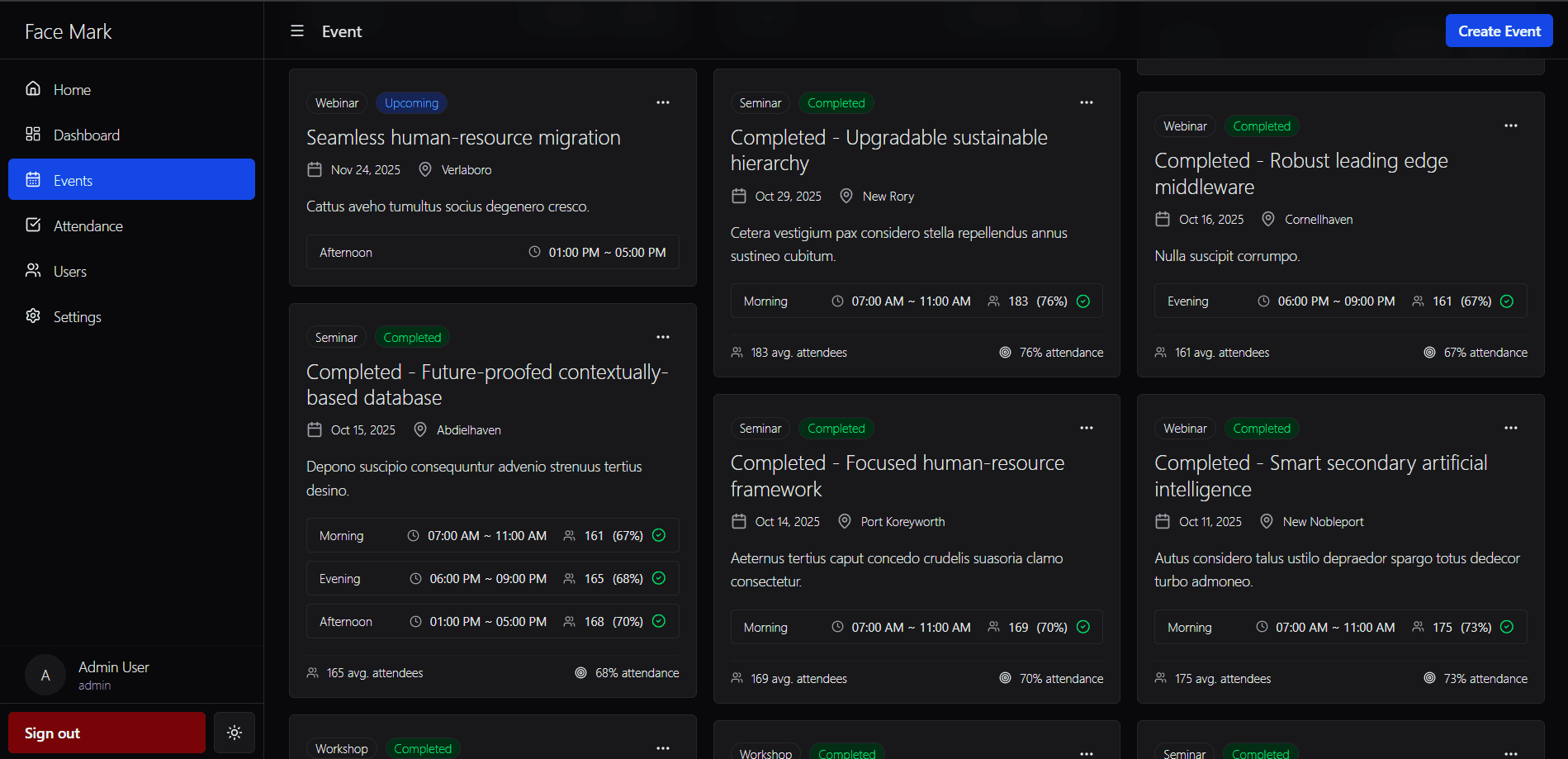Click the Users icon in sidebar
1568x759 pixels.
(33, 270)
